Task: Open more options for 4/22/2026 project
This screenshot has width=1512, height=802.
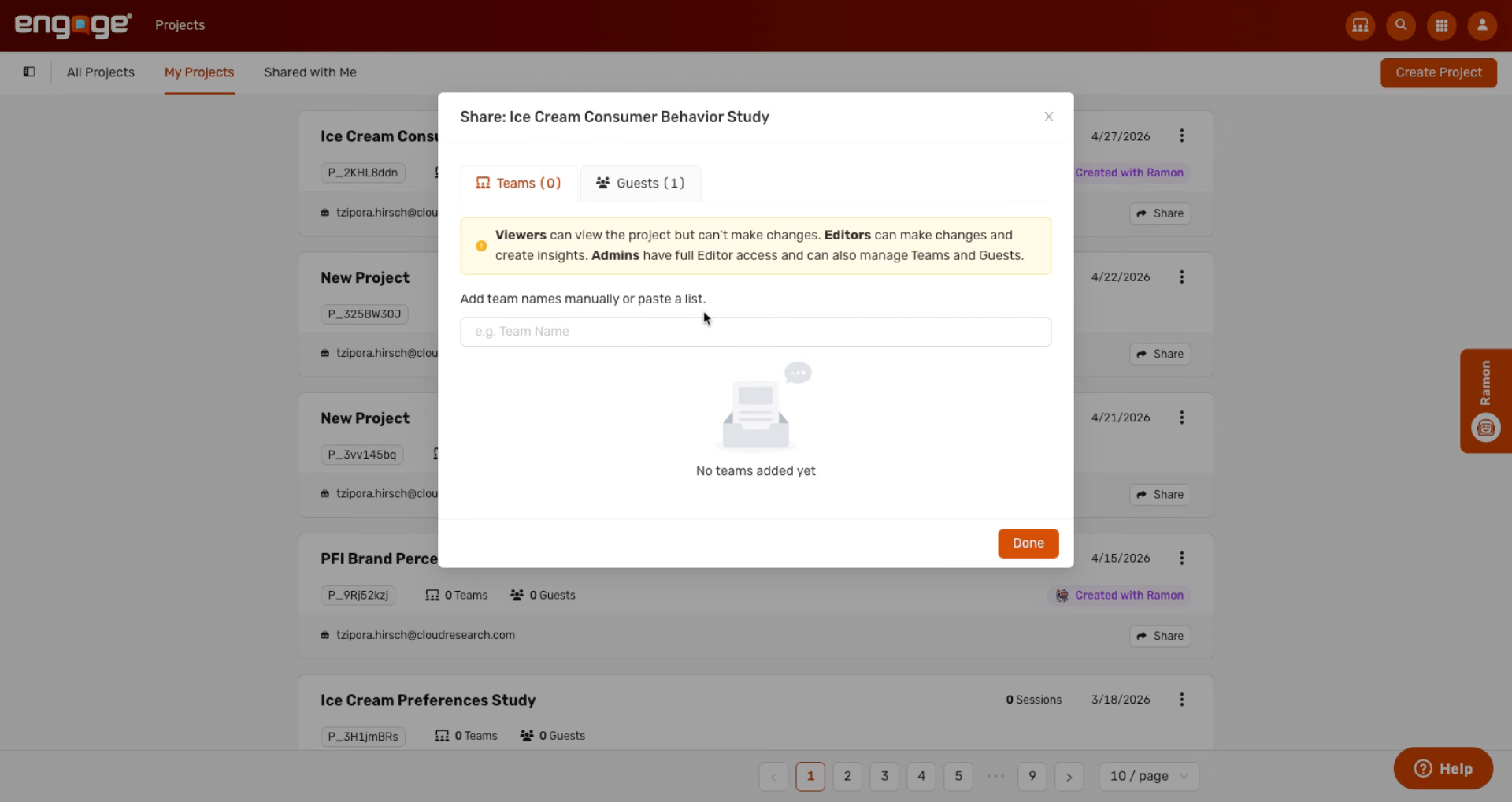Action: click(x=1181, y=277)
